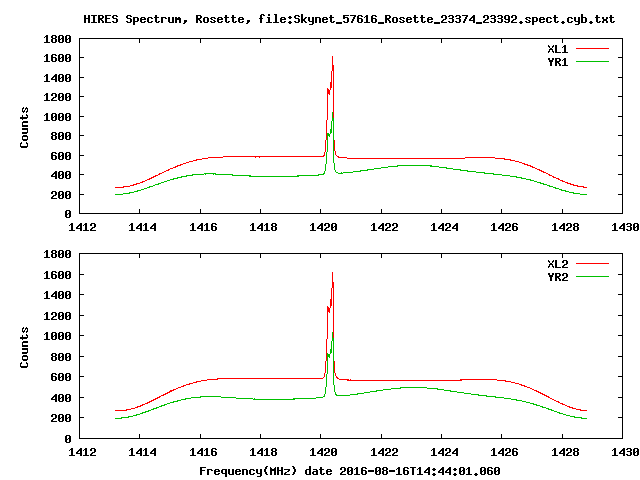Click the 1424 tick label on bottom plot
The width and height of the screenshot is (640, 480).
[x=444, y=452]
